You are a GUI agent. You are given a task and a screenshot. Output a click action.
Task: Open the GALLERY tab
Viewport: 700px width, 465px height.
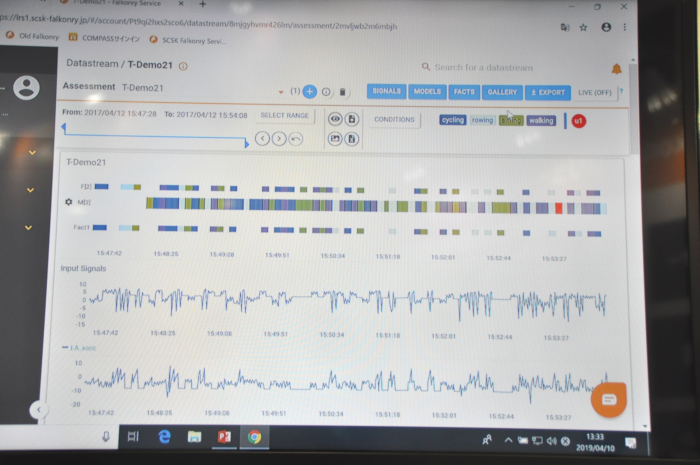coord(502,92)
